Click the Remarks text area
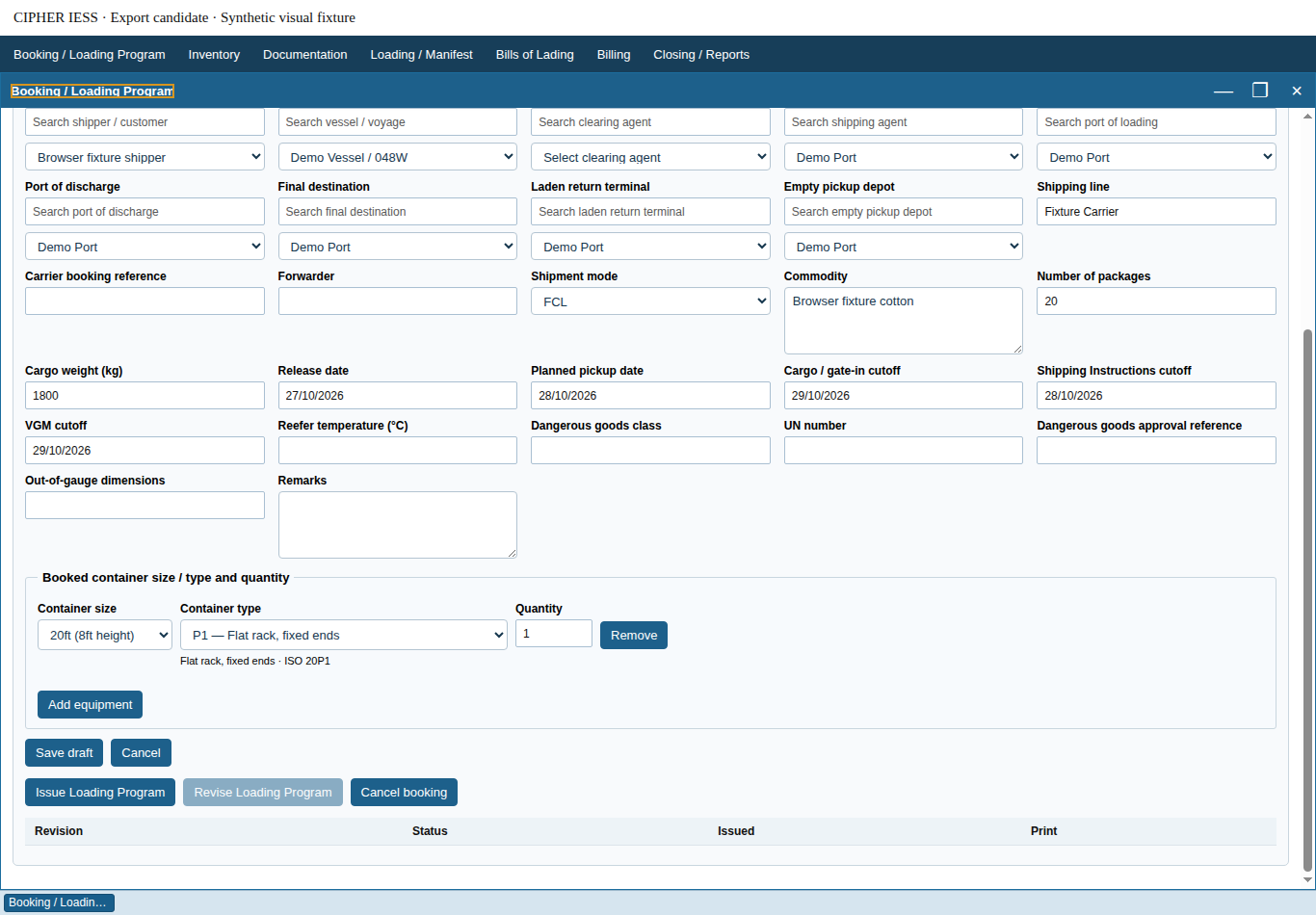1316x915 pixels. 398,525
